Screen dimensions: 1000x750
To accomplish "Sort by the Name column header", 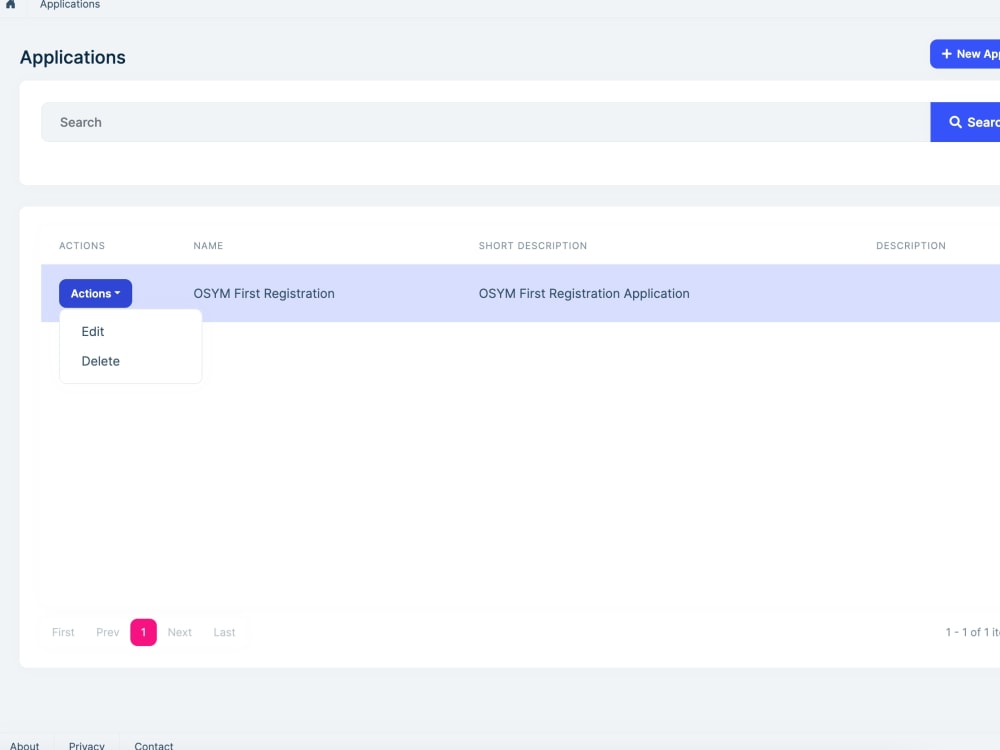I will click(208, 246).
